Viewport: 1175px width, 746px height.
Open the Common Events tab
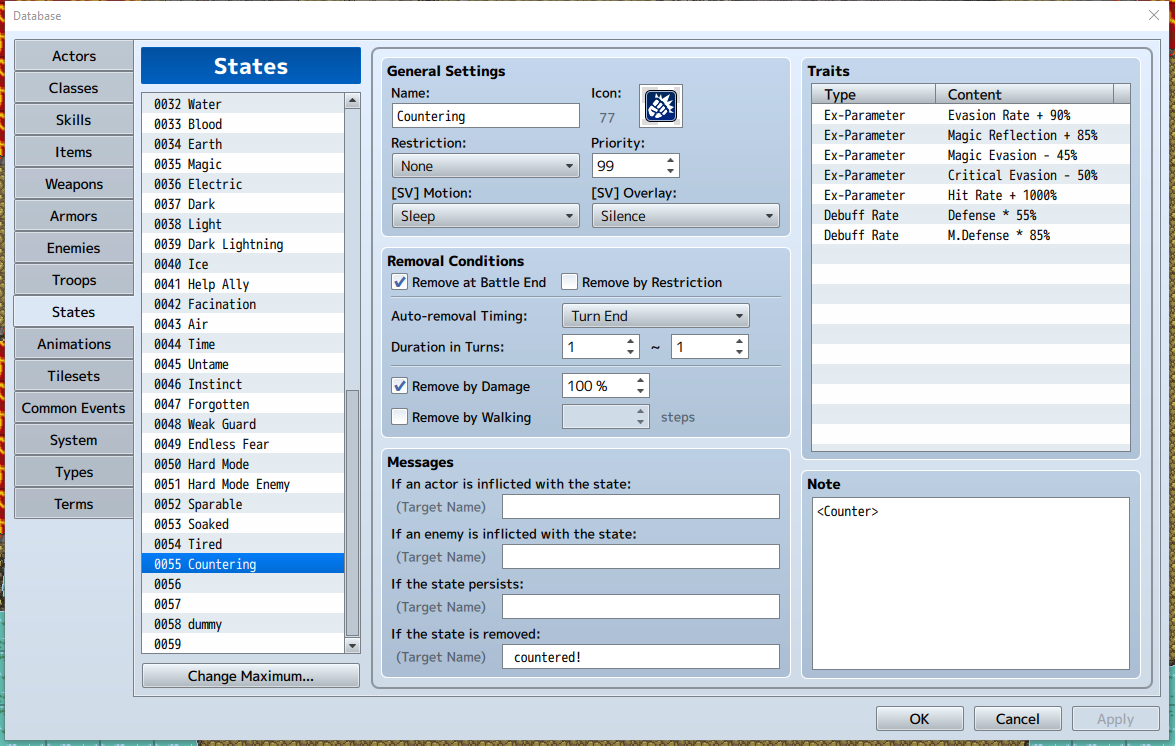(73, 408)
